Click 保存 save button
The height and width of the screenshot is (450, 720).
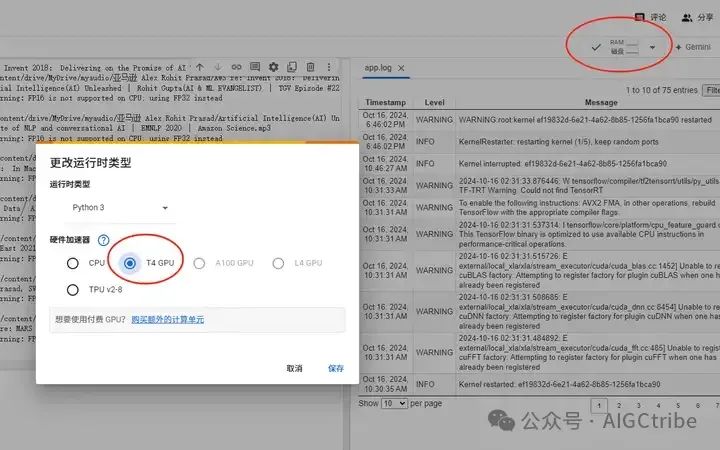(x=336, y=368)
